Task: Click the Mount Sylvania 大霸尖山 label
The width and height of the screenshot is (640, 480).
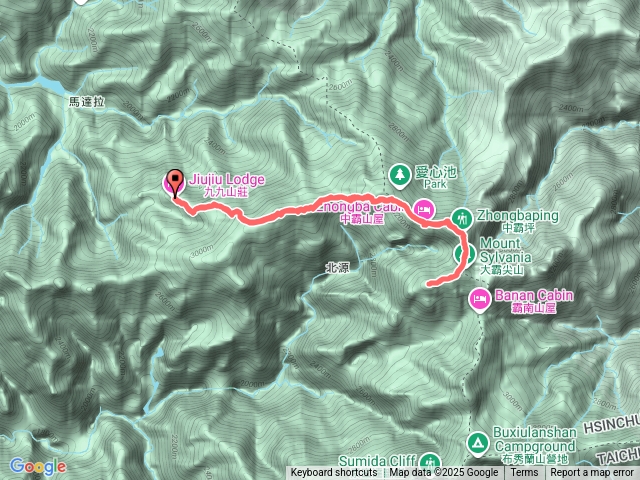Action: tap(505, 256)
